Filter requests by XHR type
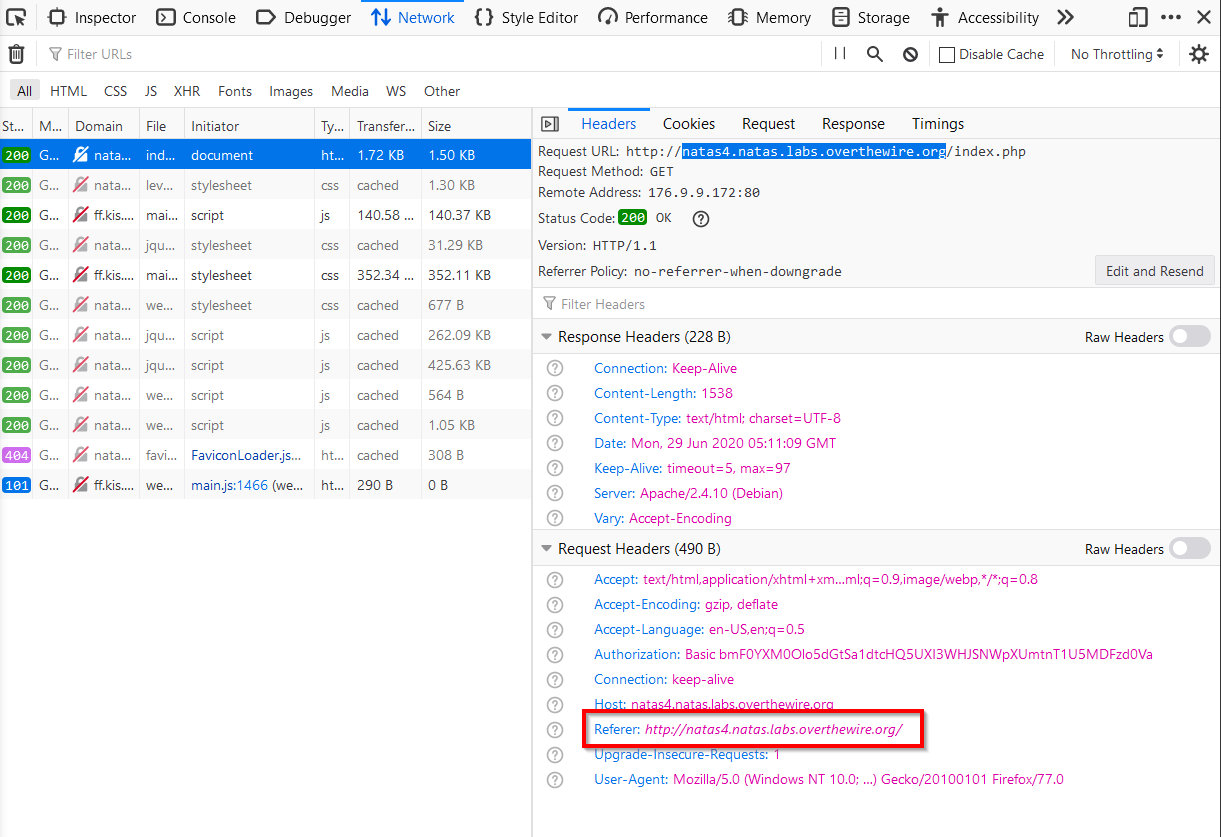The image size is (1221, 837). pos(187,91)
